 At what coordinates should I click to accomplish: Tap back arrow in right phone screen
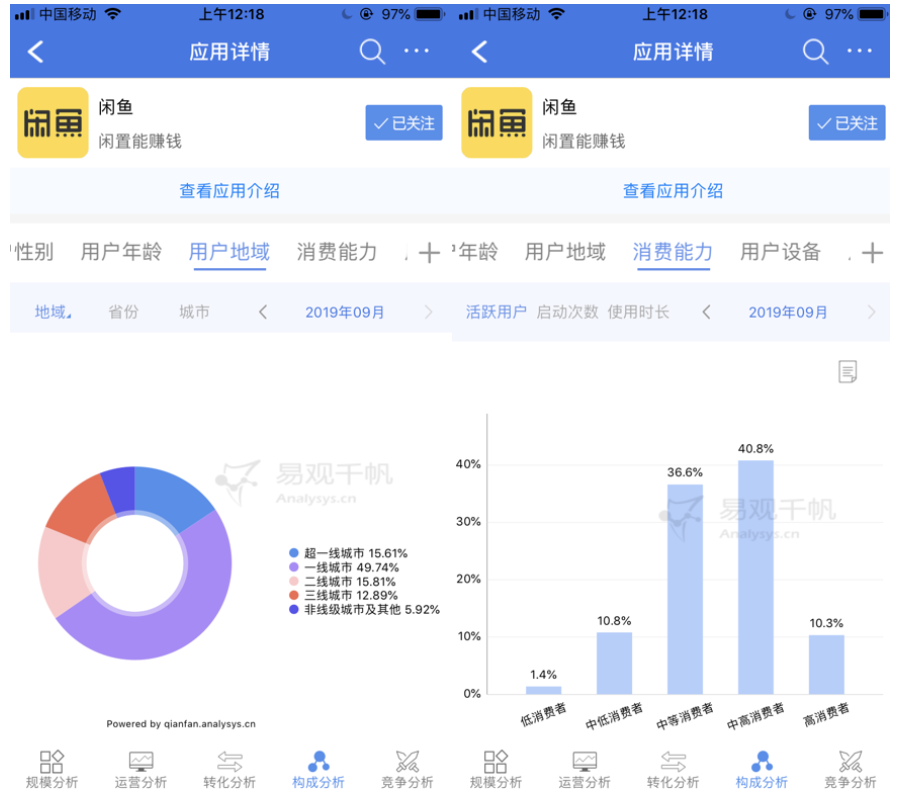click(479, 52)
